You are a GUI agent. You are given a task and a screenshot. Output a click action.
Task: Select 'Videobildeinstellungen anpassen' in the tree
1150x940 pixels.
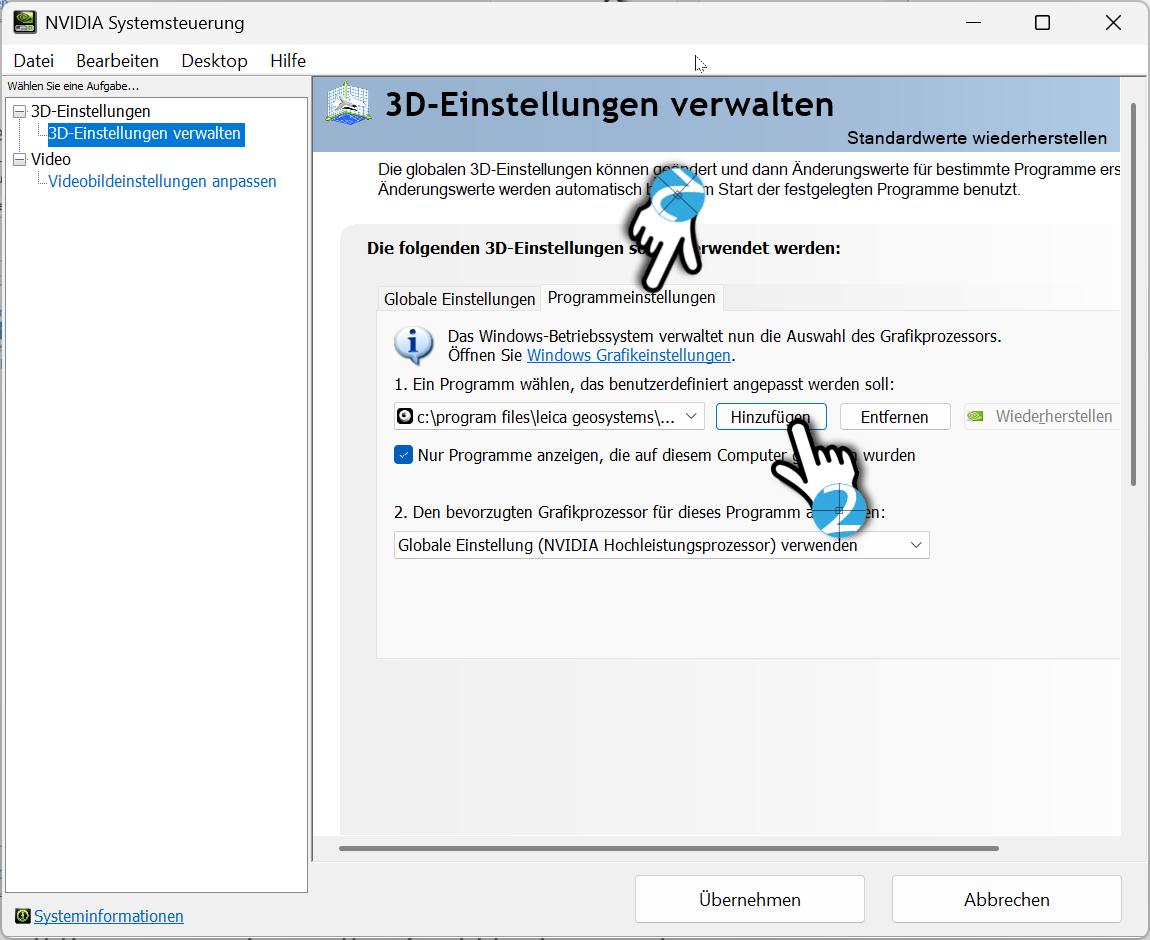point(162,181)
